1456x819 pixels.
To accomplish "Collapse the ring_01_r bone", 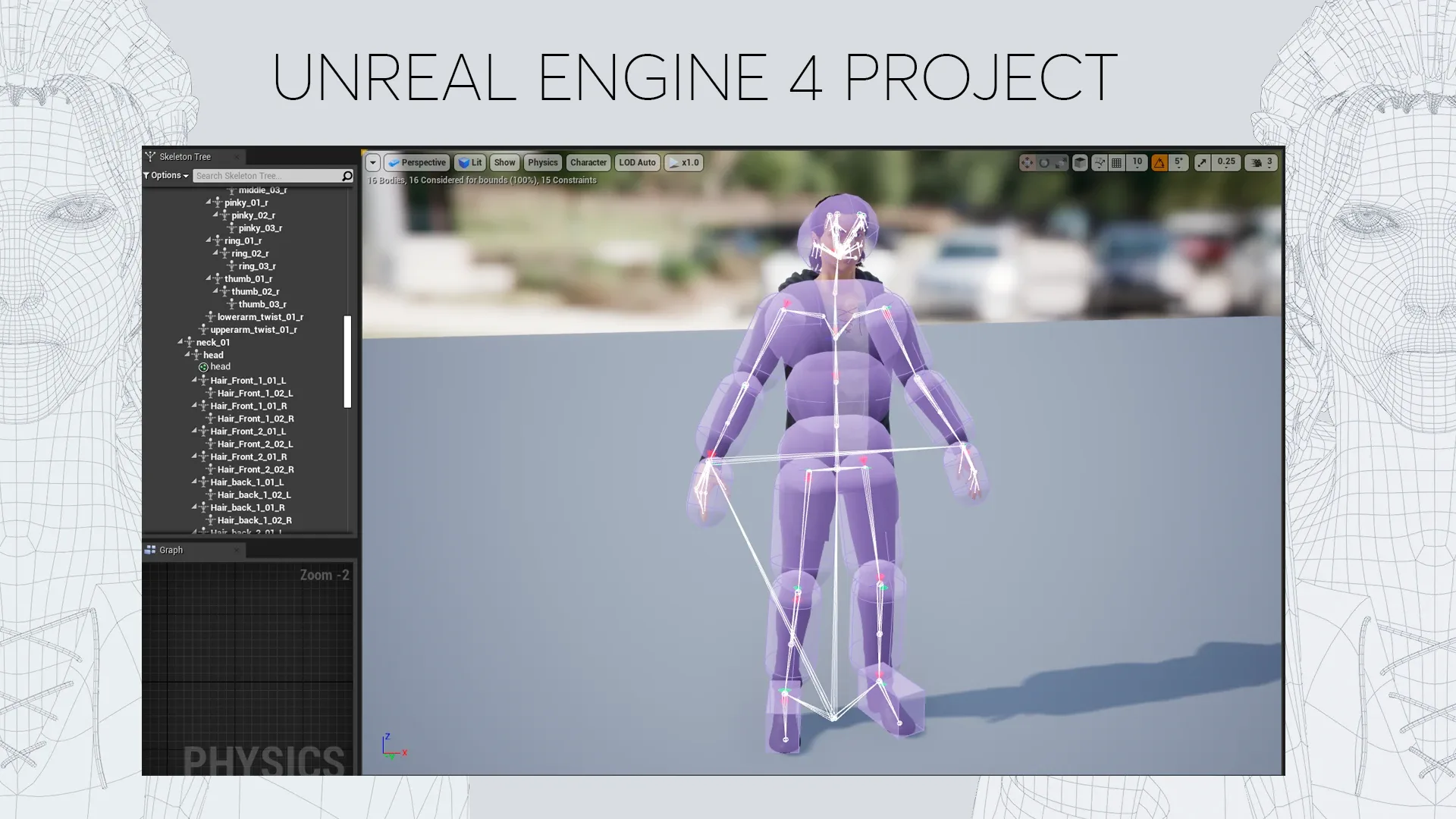I will click(x=209, y=240).
